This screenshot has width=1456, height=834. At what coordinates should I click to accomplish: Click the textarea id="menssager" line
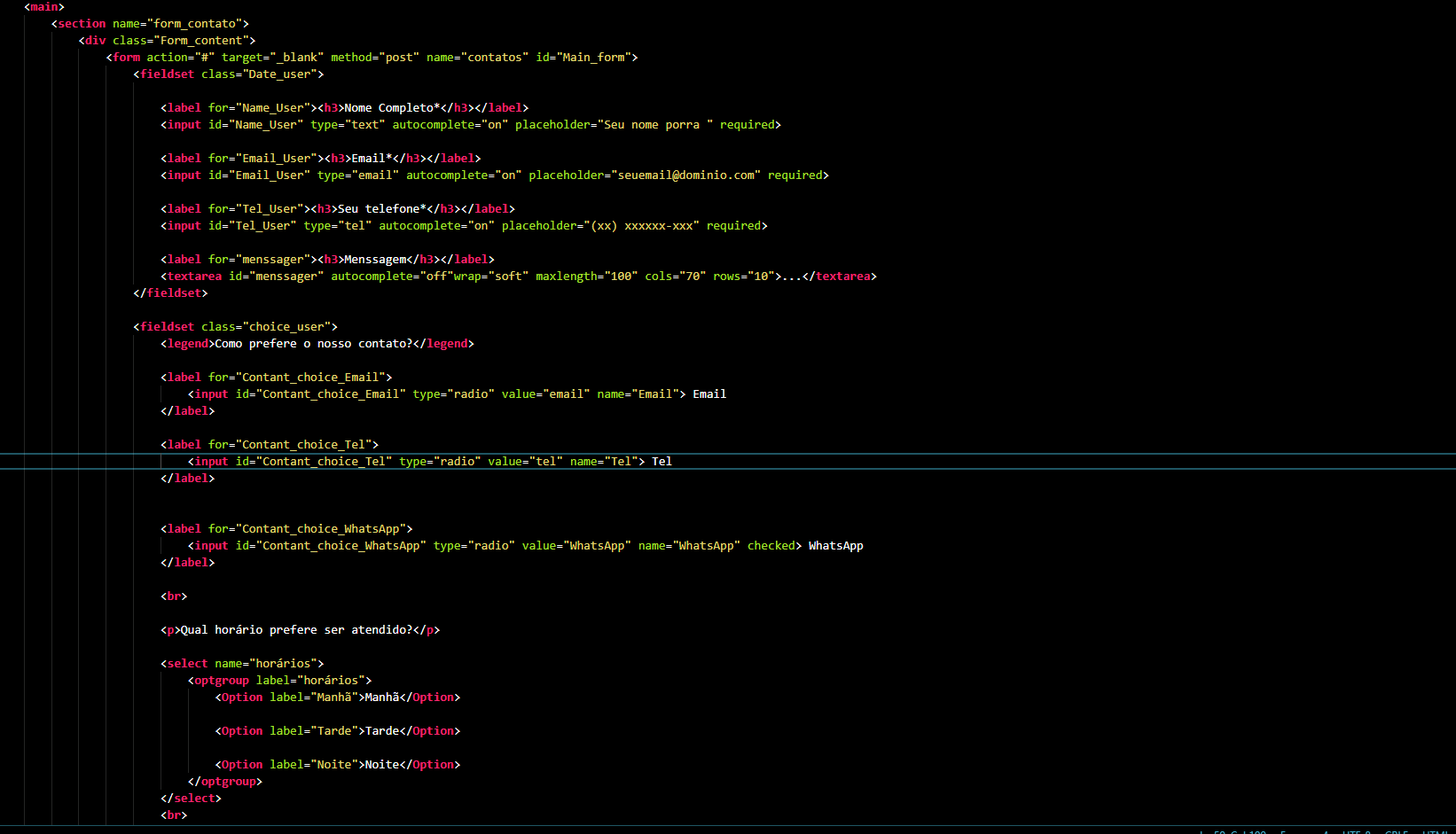point(519,277)
